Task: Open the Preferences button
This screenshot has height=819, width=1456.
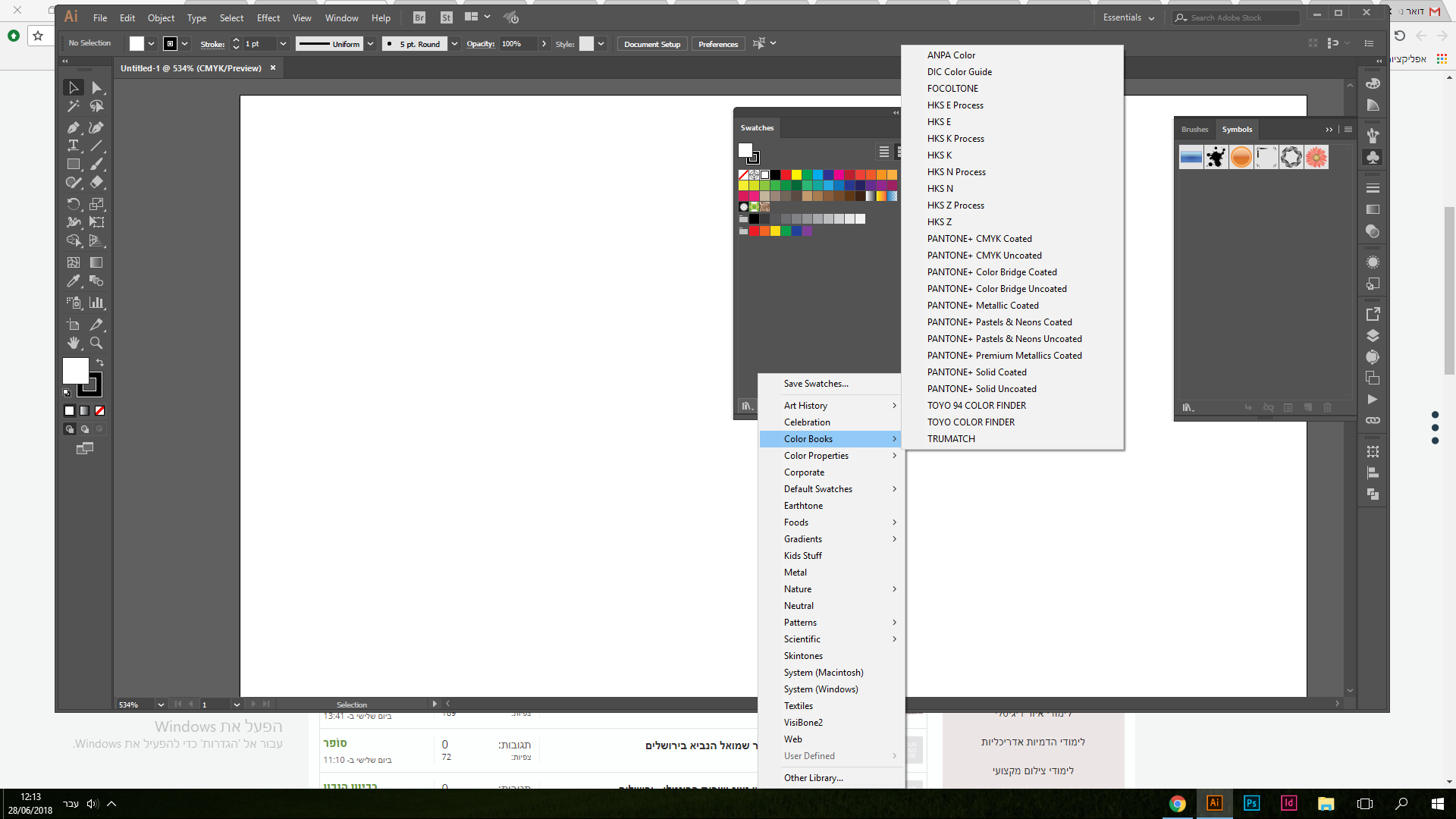Action: coord(718,44)
